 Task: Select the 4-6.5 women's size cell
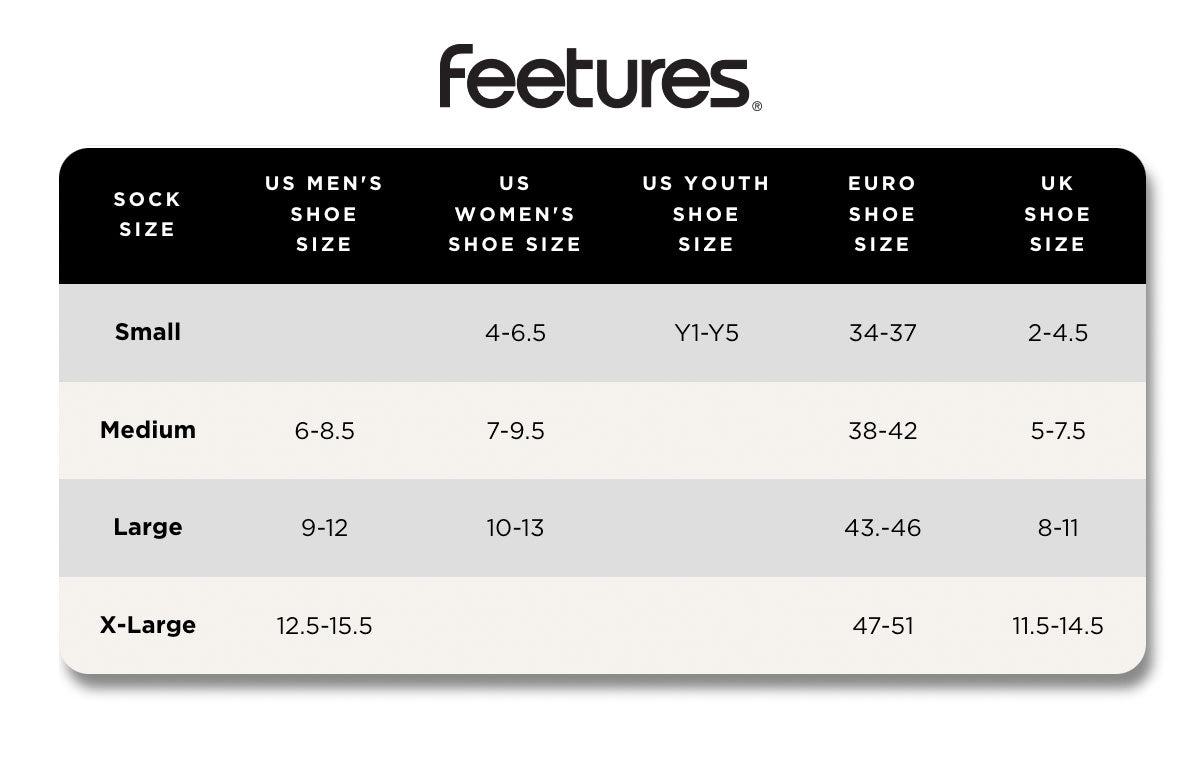pyautogui.click(x=516, y=333)
